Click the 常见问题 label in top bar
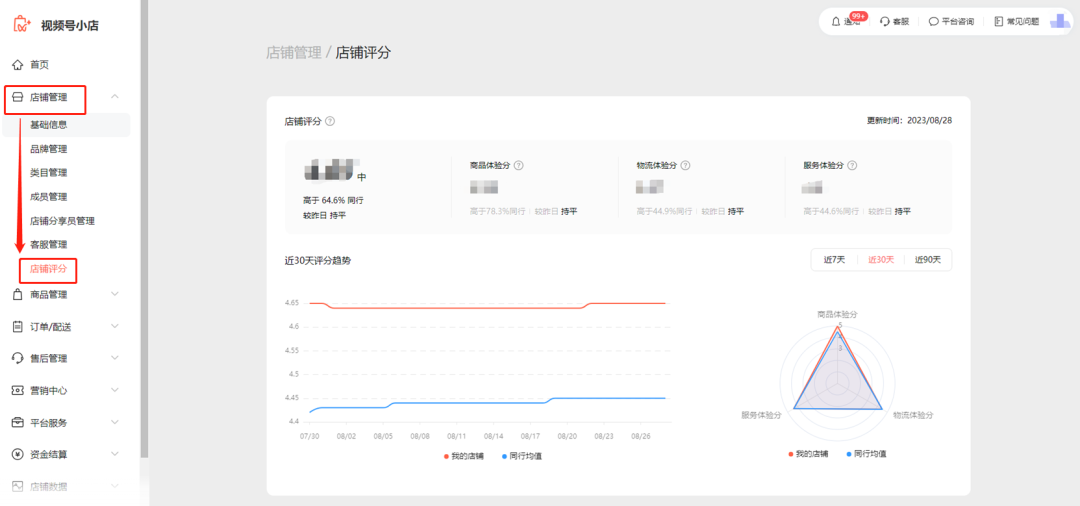1080x506 pixels. (1023, 21)
